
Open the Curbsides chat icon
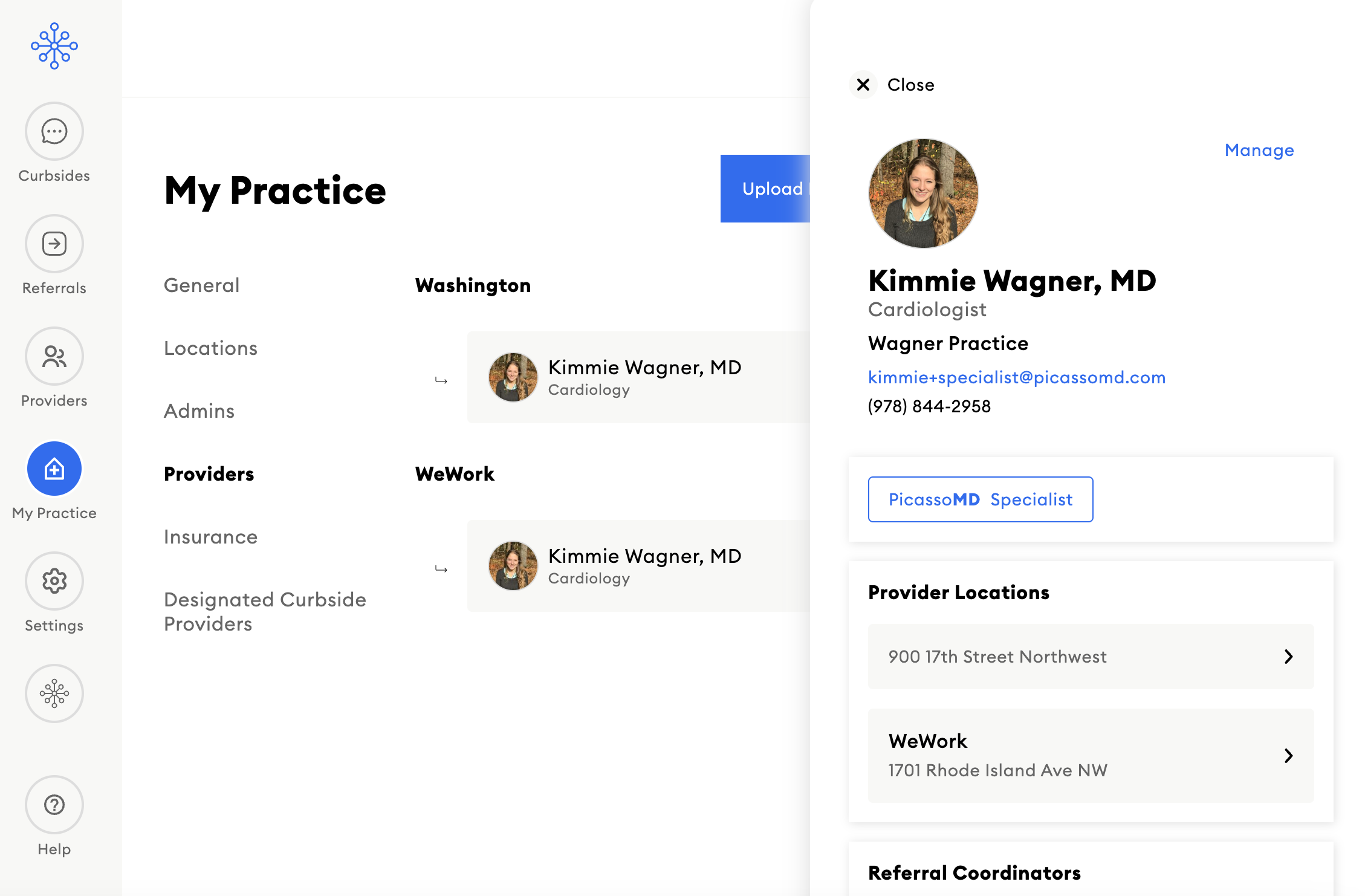coord(54,131)
